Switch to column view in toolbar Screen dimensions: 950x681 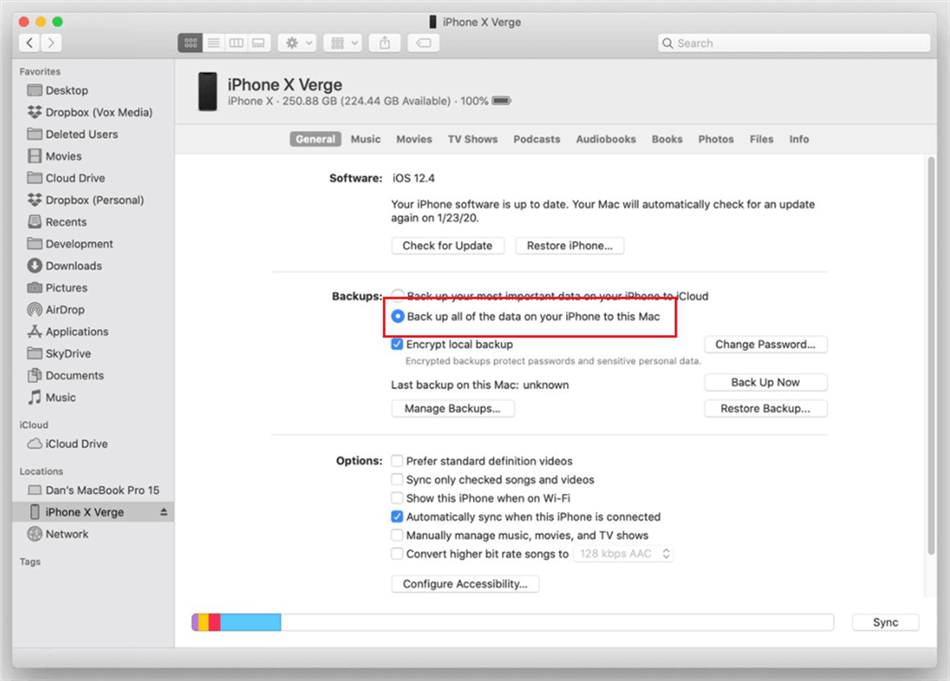tap(236, 43)
